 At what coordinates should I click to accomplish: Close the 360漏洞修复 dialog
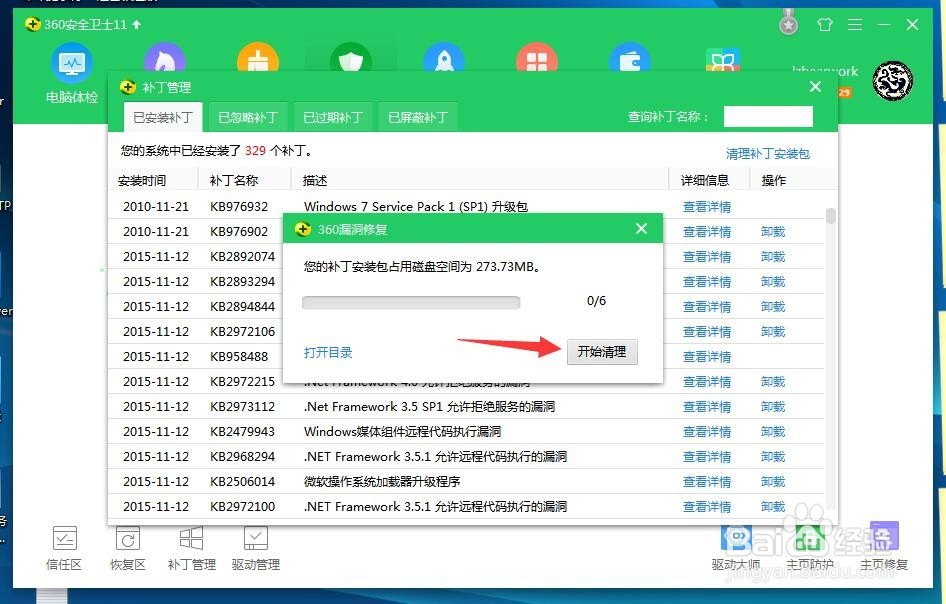click(x=641, y=228)
